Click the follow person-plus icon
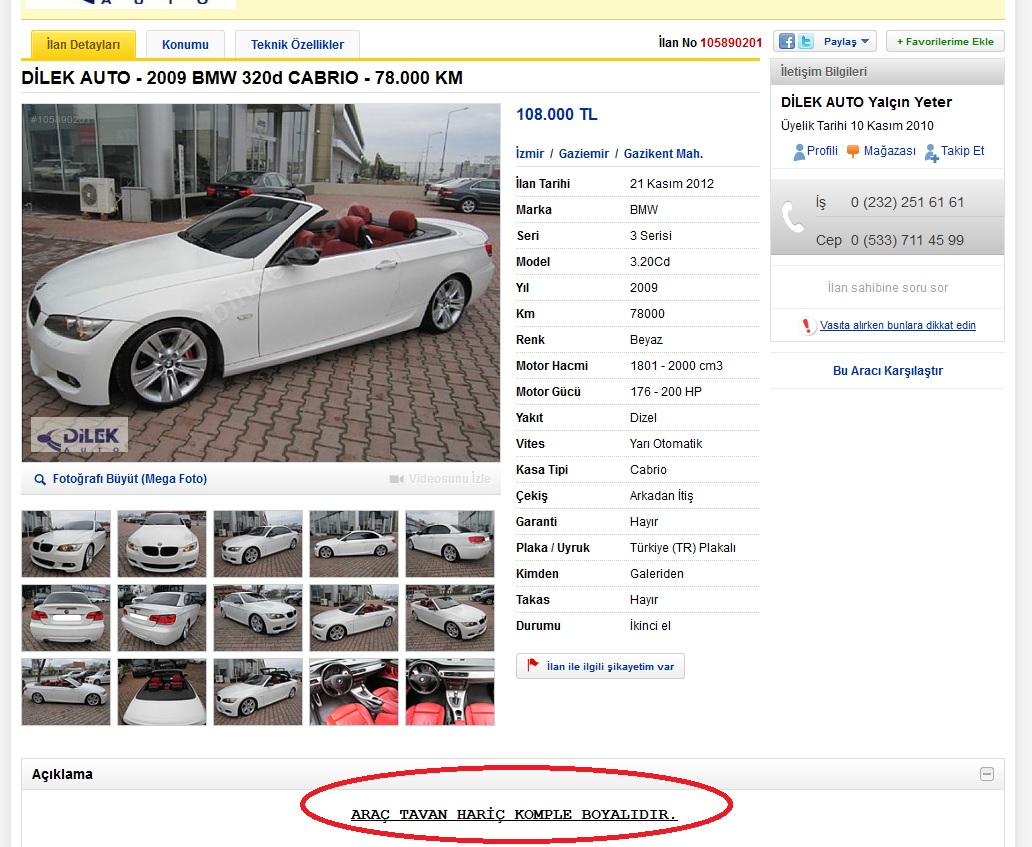The height and width of the screenshot is (847, 1032). [931, 153]
